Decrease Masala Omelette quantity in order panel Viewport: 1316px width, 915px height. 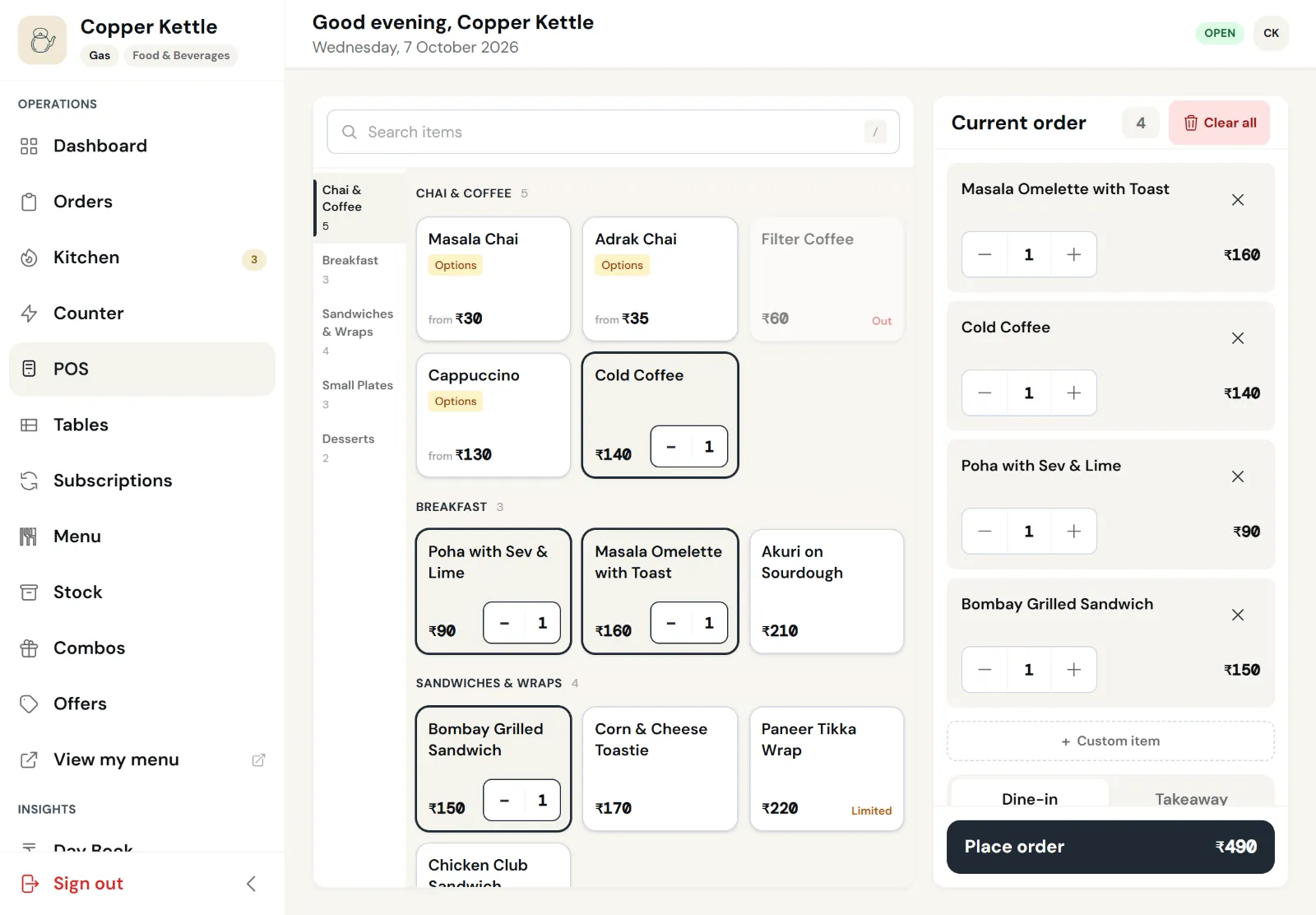coord(985,255)
